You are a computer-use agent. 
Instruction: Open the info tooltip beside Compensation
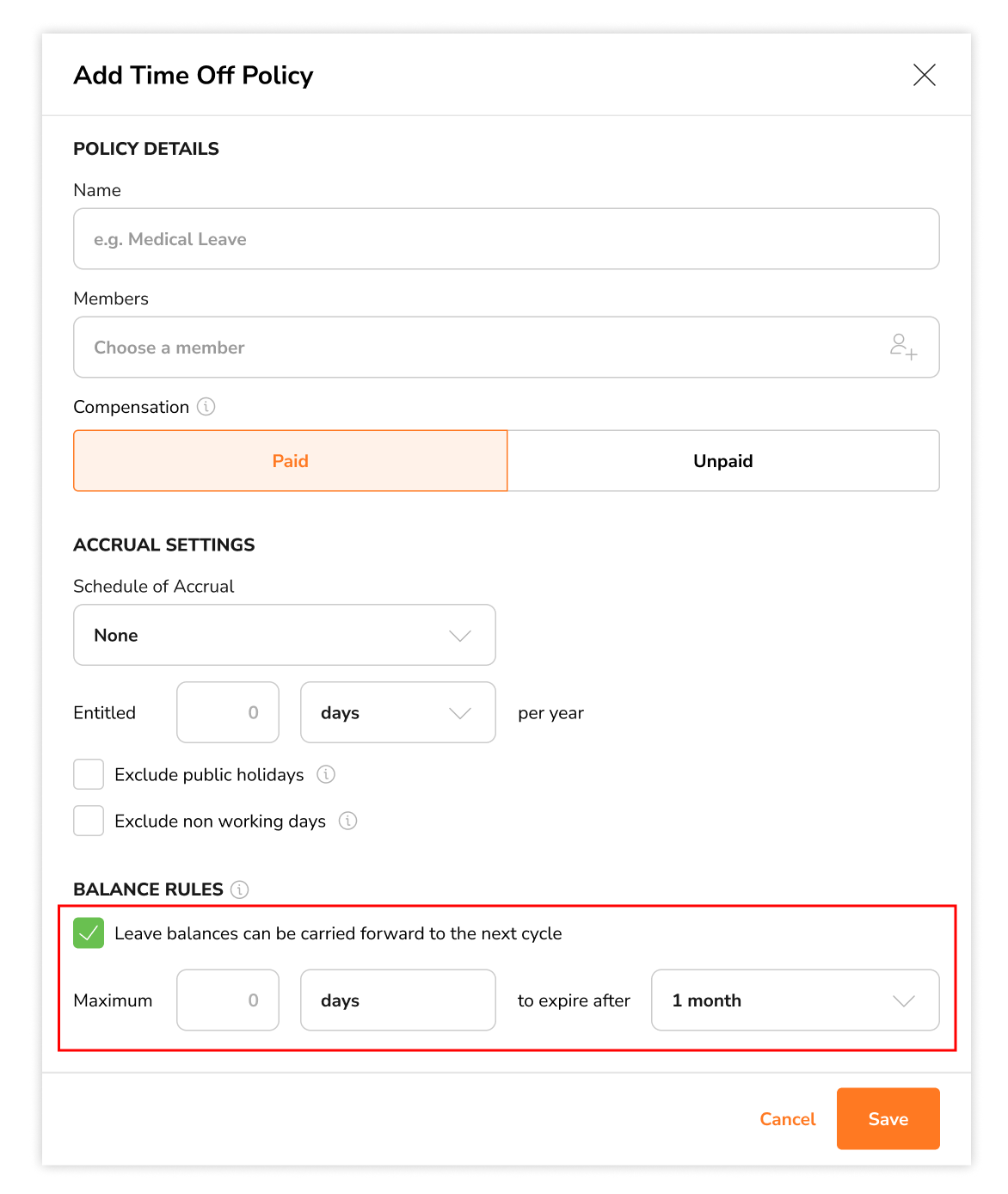(206, 407)
